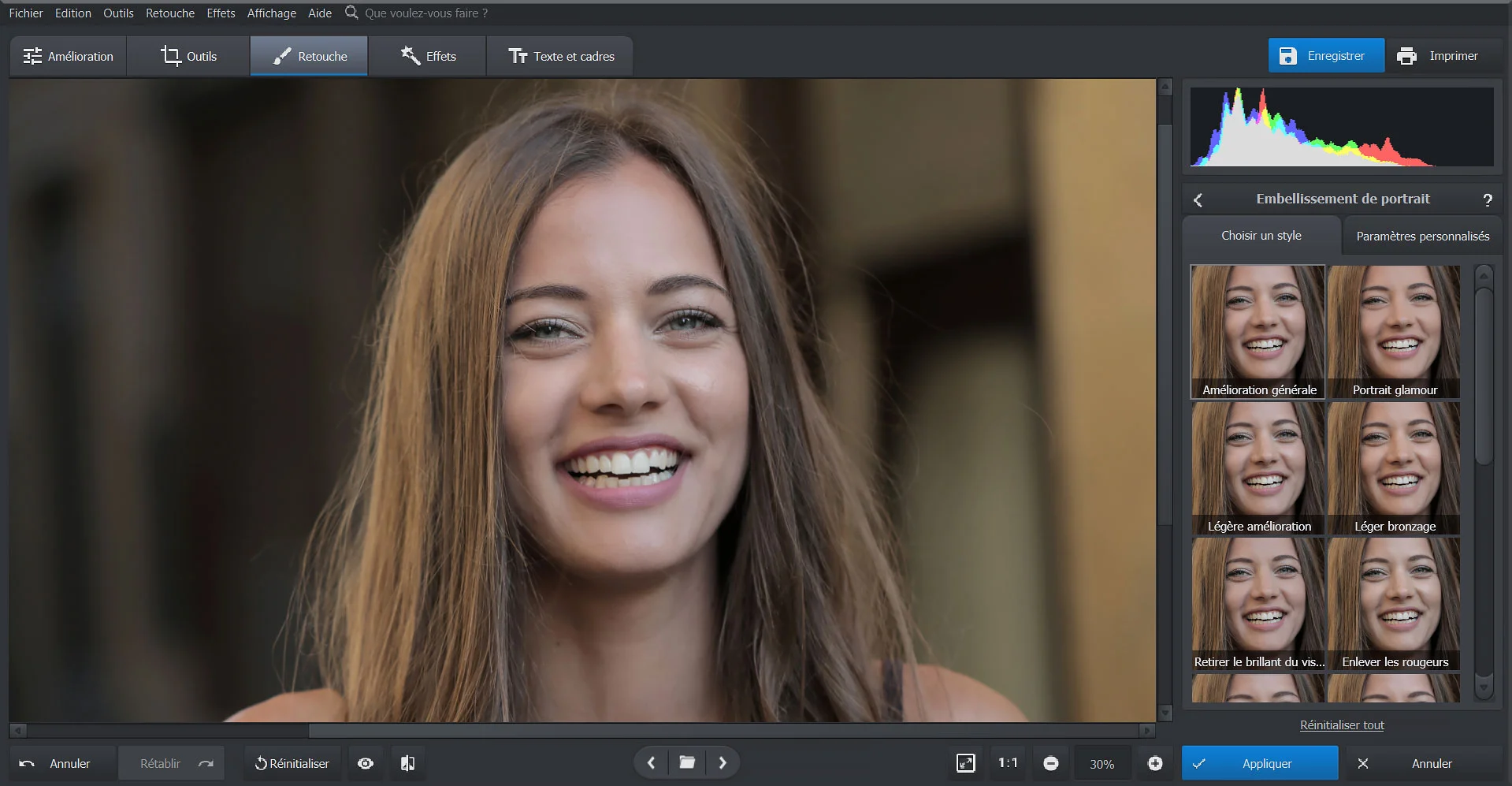Select the Choisir un style tab
Viewport: 1512px width, 786px height.
coord(1261,236)
